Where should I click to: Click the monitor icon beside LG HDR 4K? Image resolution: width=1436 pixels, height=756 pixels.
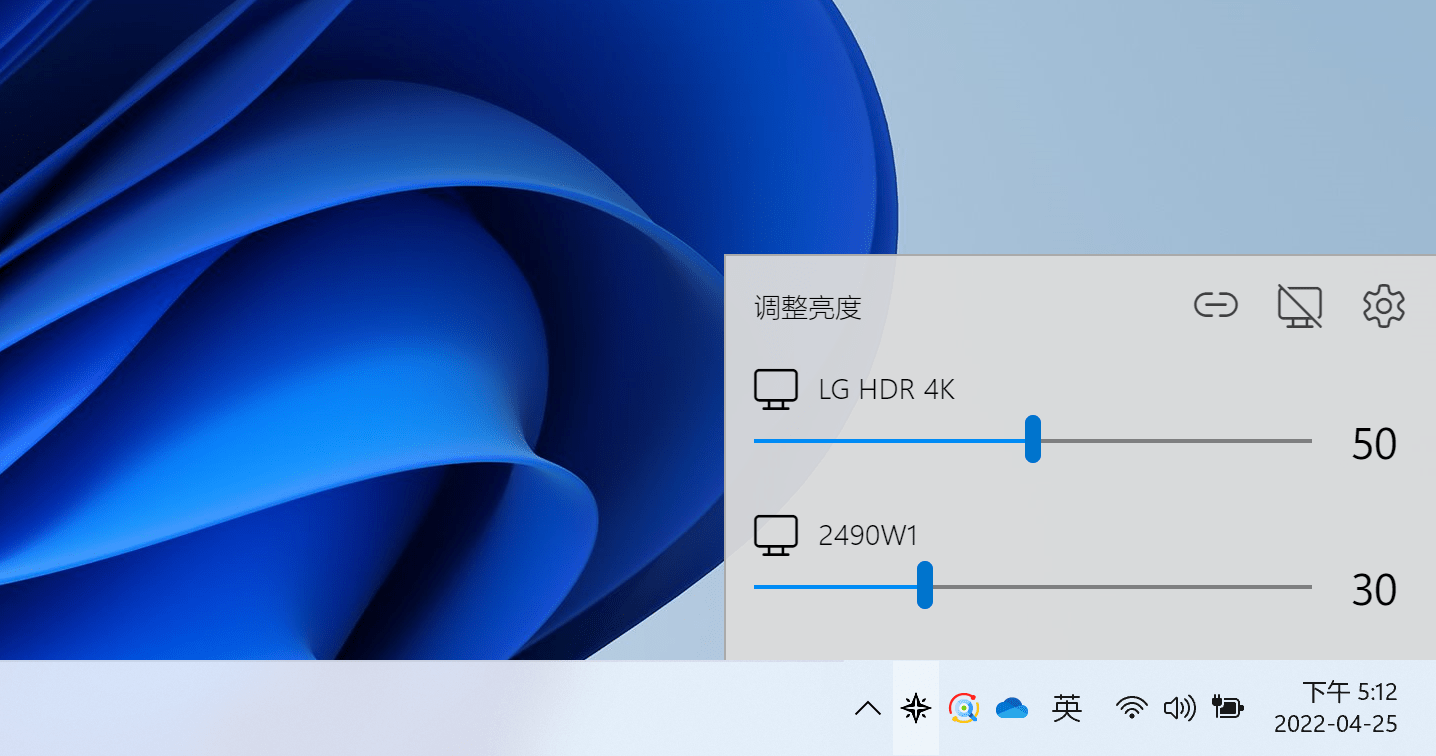click(x=775, y=389)
